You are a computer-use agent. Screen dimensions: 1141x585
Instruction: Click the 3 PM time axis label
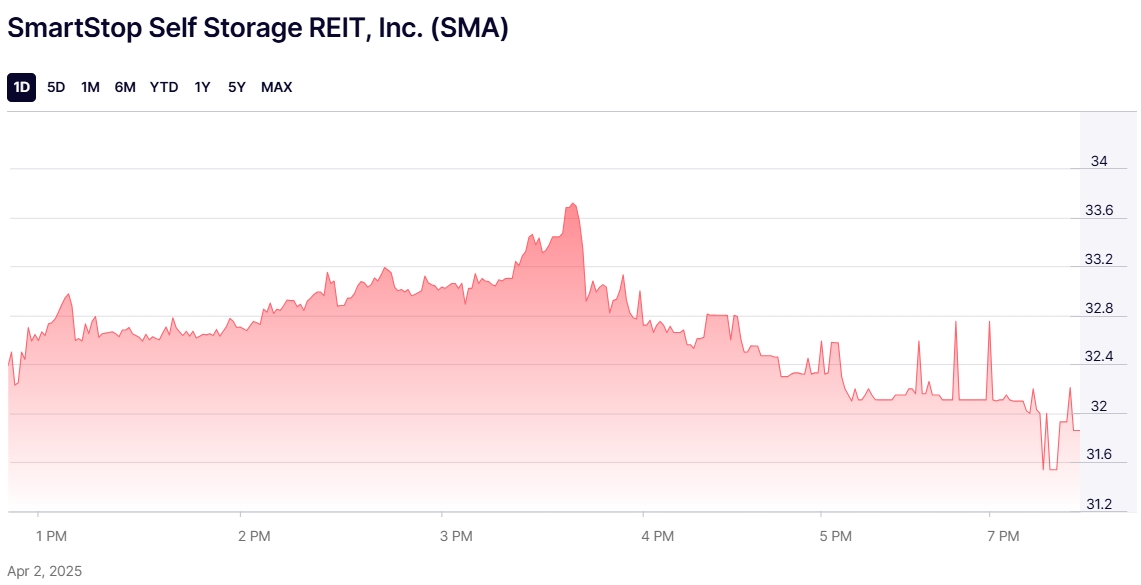pyautogui.click(x=456, y=537)
